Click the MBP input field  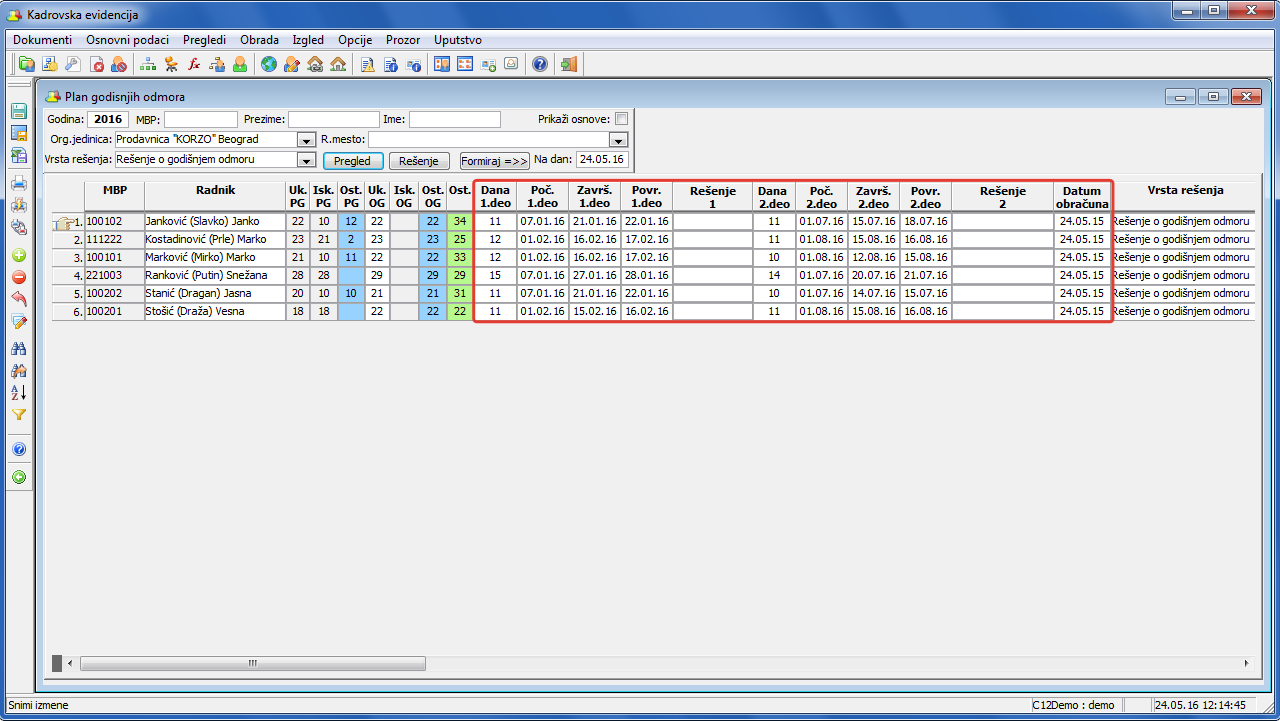click(x=201, y=119)
